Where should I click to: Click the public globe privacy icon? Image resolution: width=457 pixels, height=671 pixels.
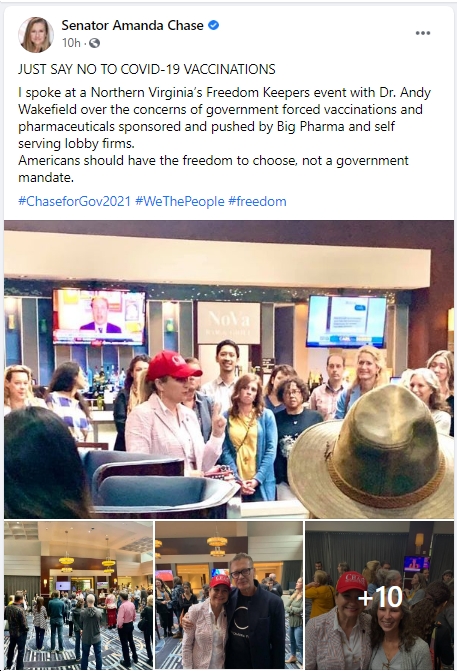[95, 43]
